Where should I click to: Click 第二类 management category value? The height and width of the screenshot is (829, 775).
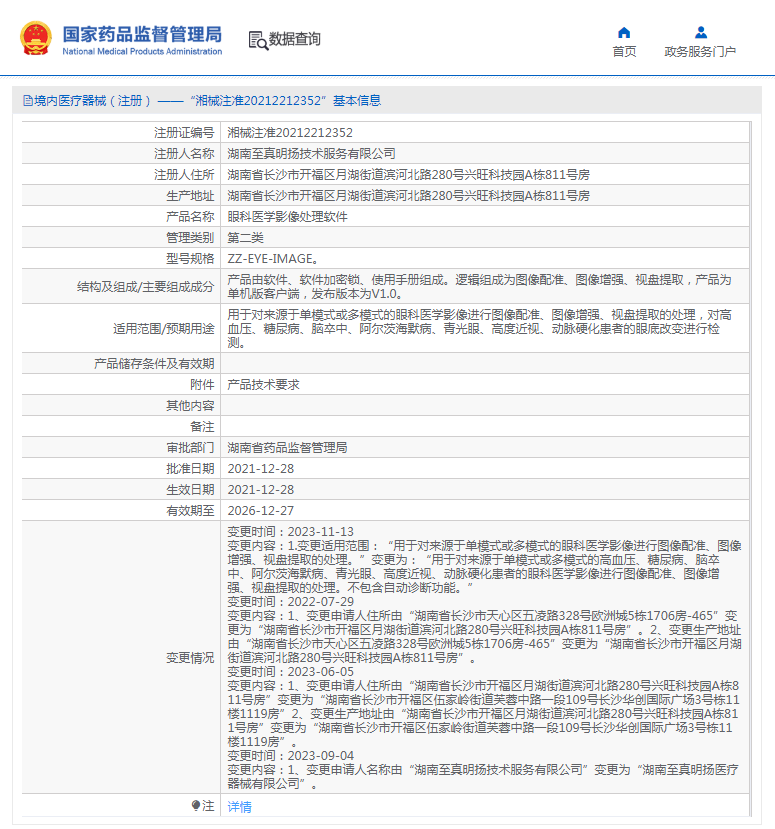245,237
